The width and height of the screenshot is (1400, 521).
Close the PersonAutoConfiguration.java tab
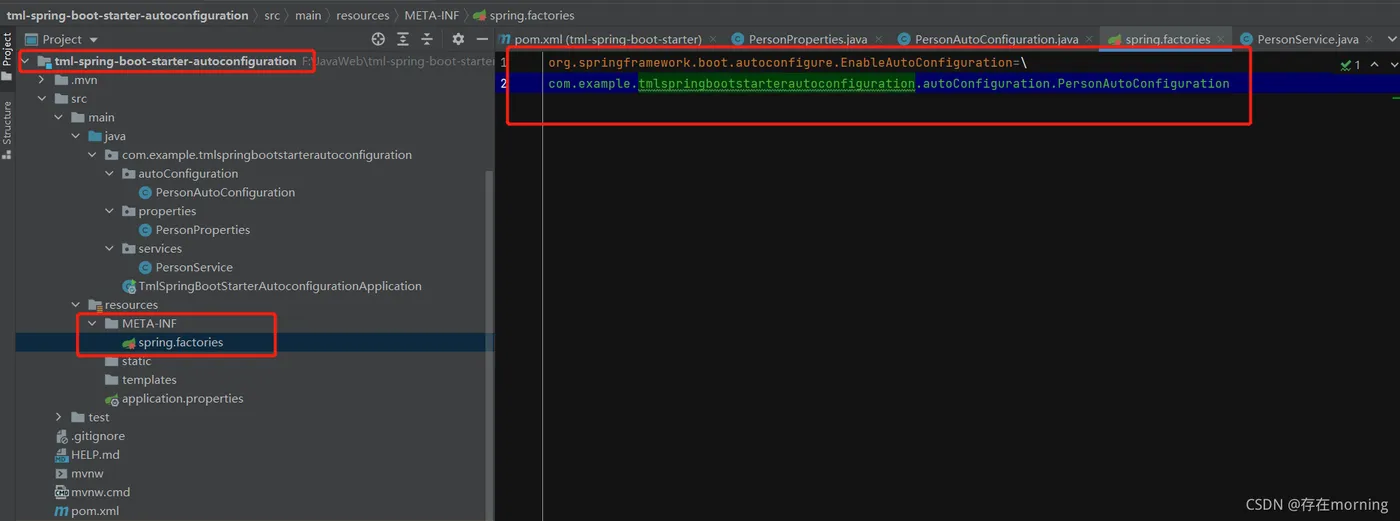(1089, 40)
